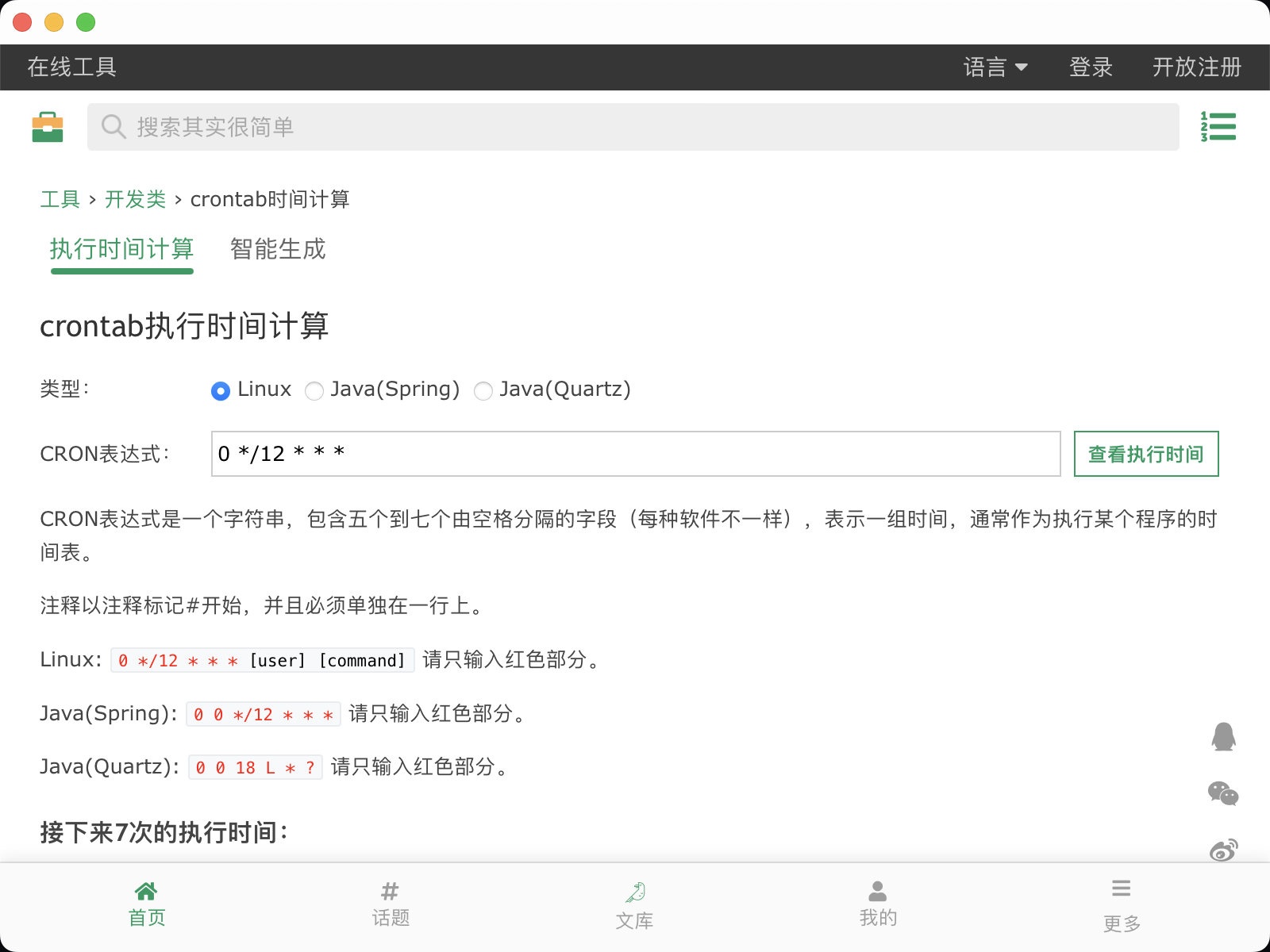
Task: Expand the 语言 language dropdown
Action: click(x=995, y=67)
